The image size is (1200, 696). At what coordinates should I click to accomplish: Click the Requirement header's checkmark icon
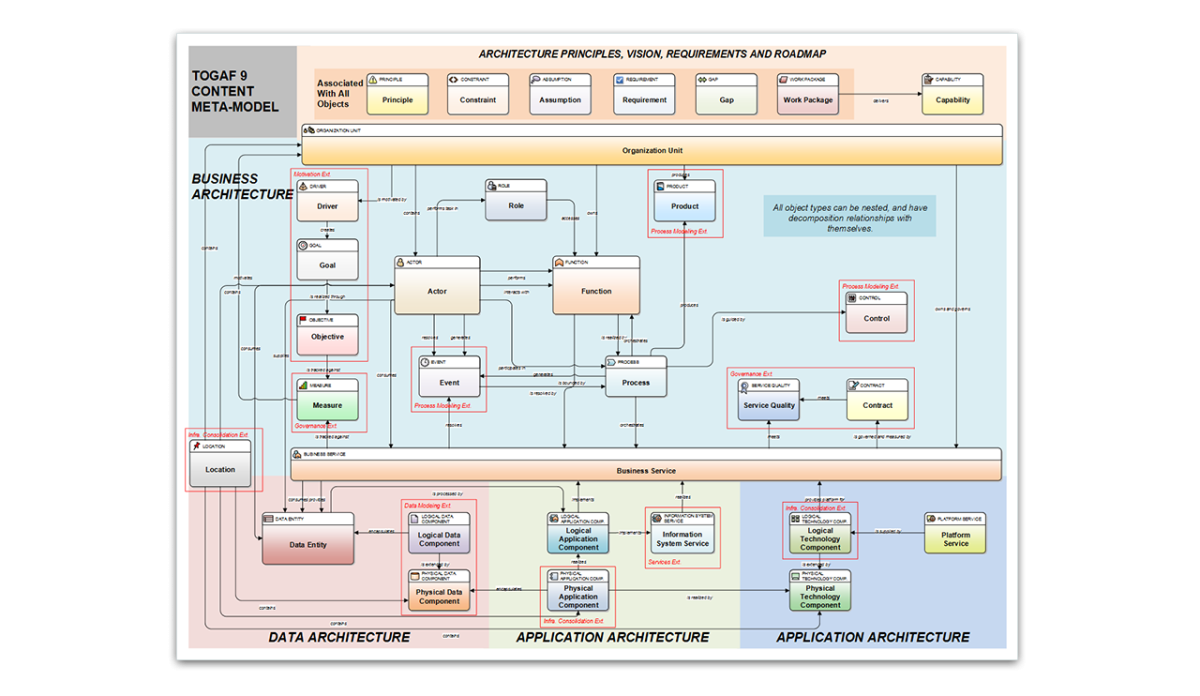tap(620, 79)
